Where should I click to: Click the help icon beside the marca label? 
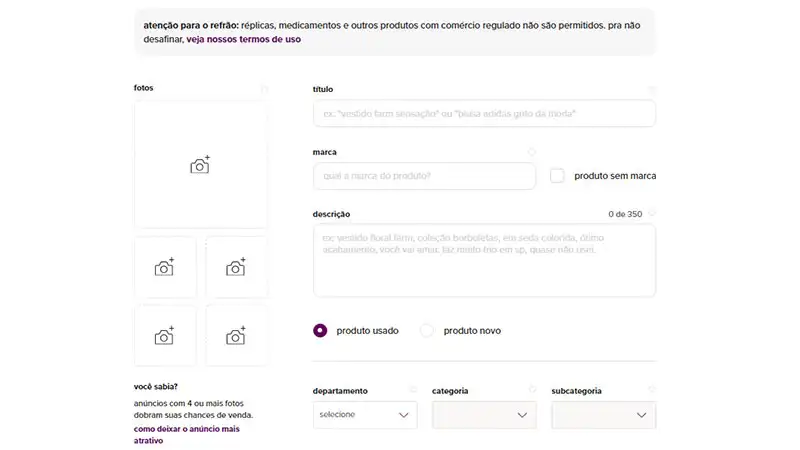coord(532,152)
